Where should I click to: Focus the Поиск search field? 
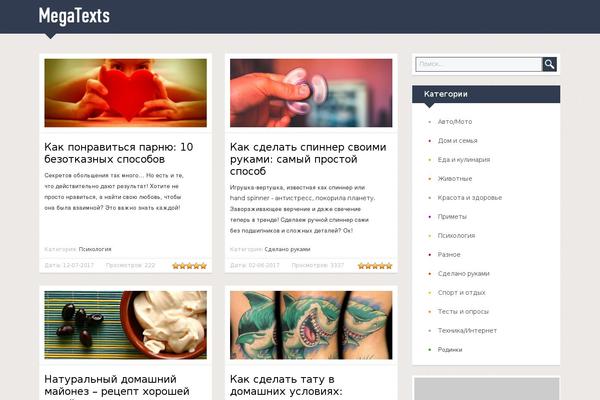point(479,64)
